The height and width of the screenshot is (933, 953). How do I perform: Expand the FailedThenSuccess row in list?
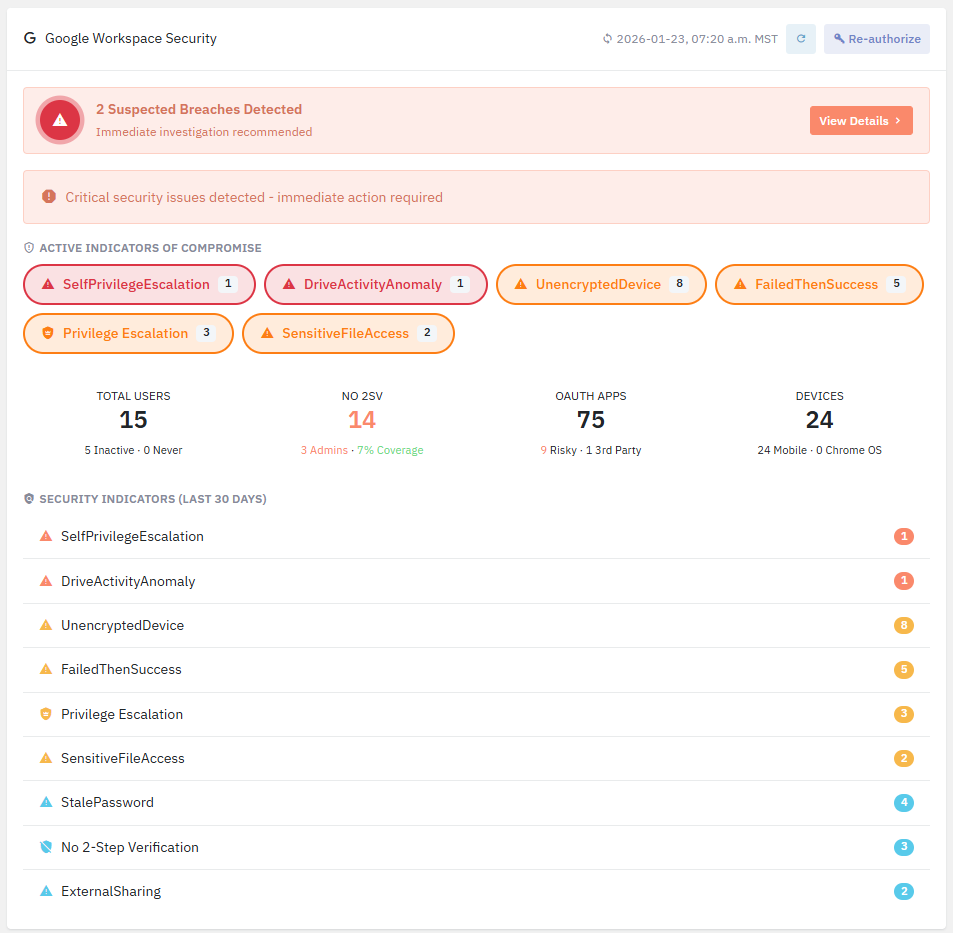476,670
